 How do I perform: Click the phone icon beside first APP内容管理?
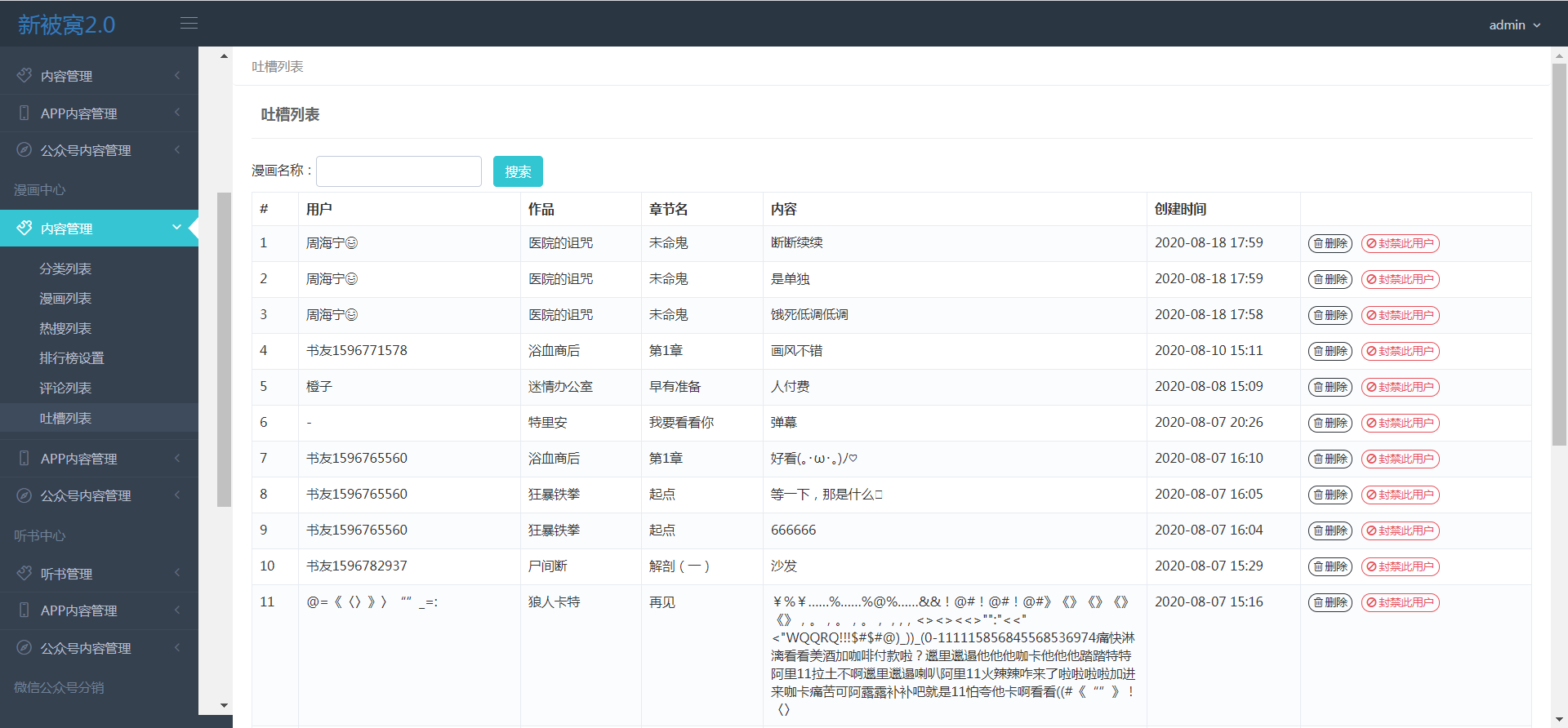pos(24,113)
